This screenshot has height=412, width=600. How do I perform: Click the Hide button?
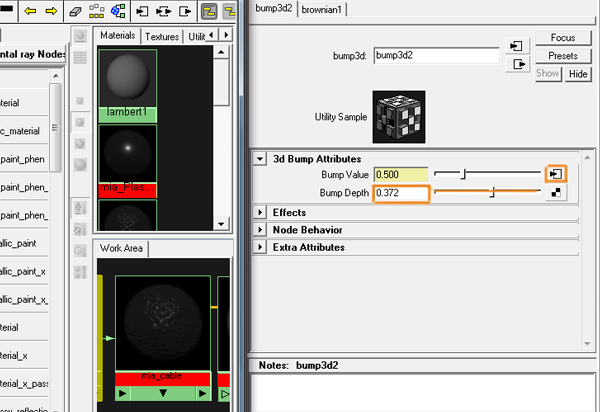pos(578,73)
